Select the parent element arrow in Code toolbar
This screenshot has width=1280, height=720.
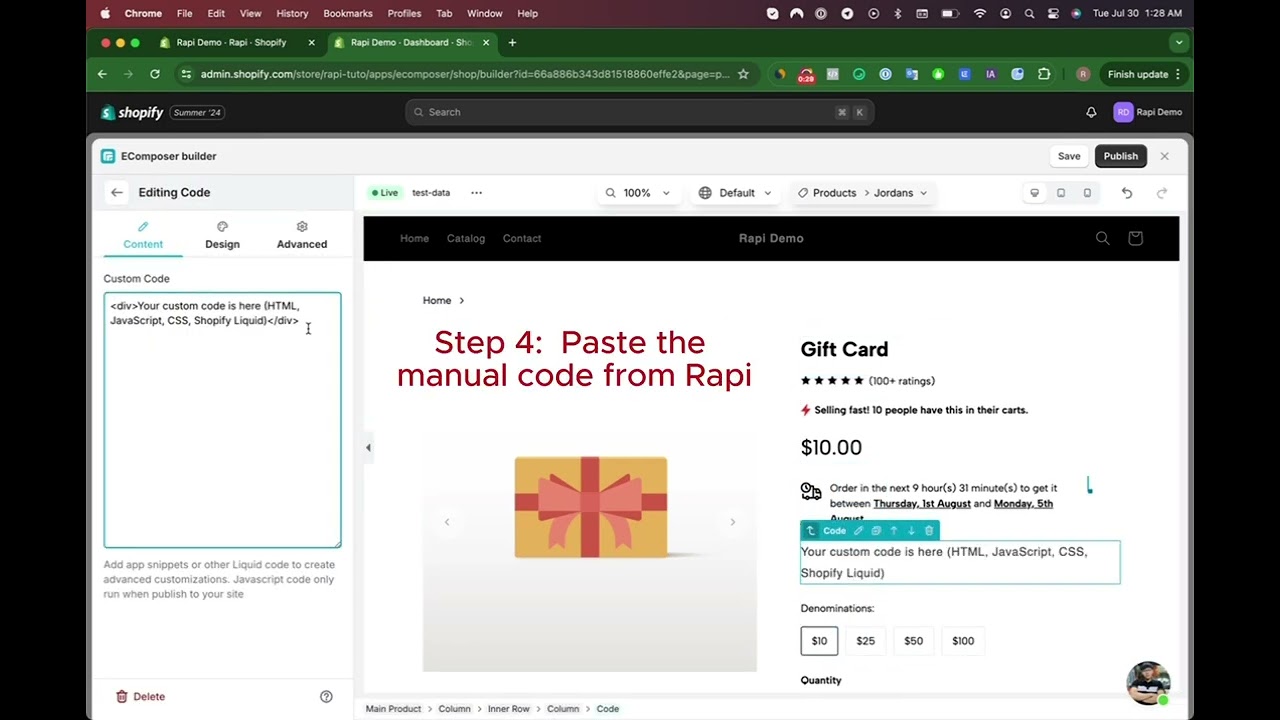click(x=811, y=531)
